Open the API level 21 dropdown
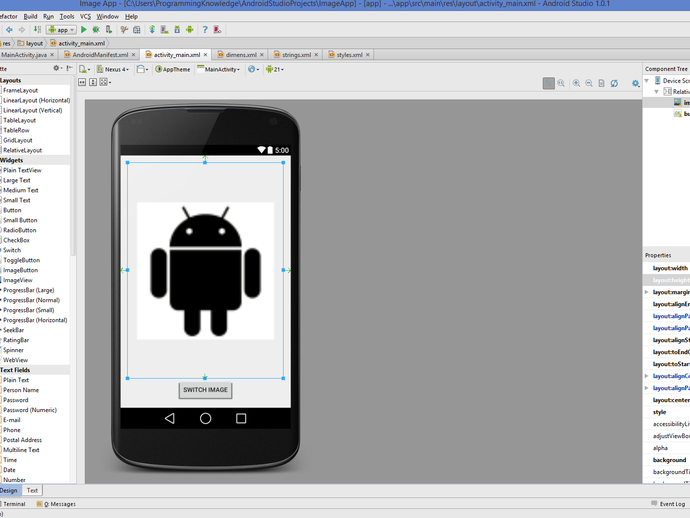 point(275,69)
